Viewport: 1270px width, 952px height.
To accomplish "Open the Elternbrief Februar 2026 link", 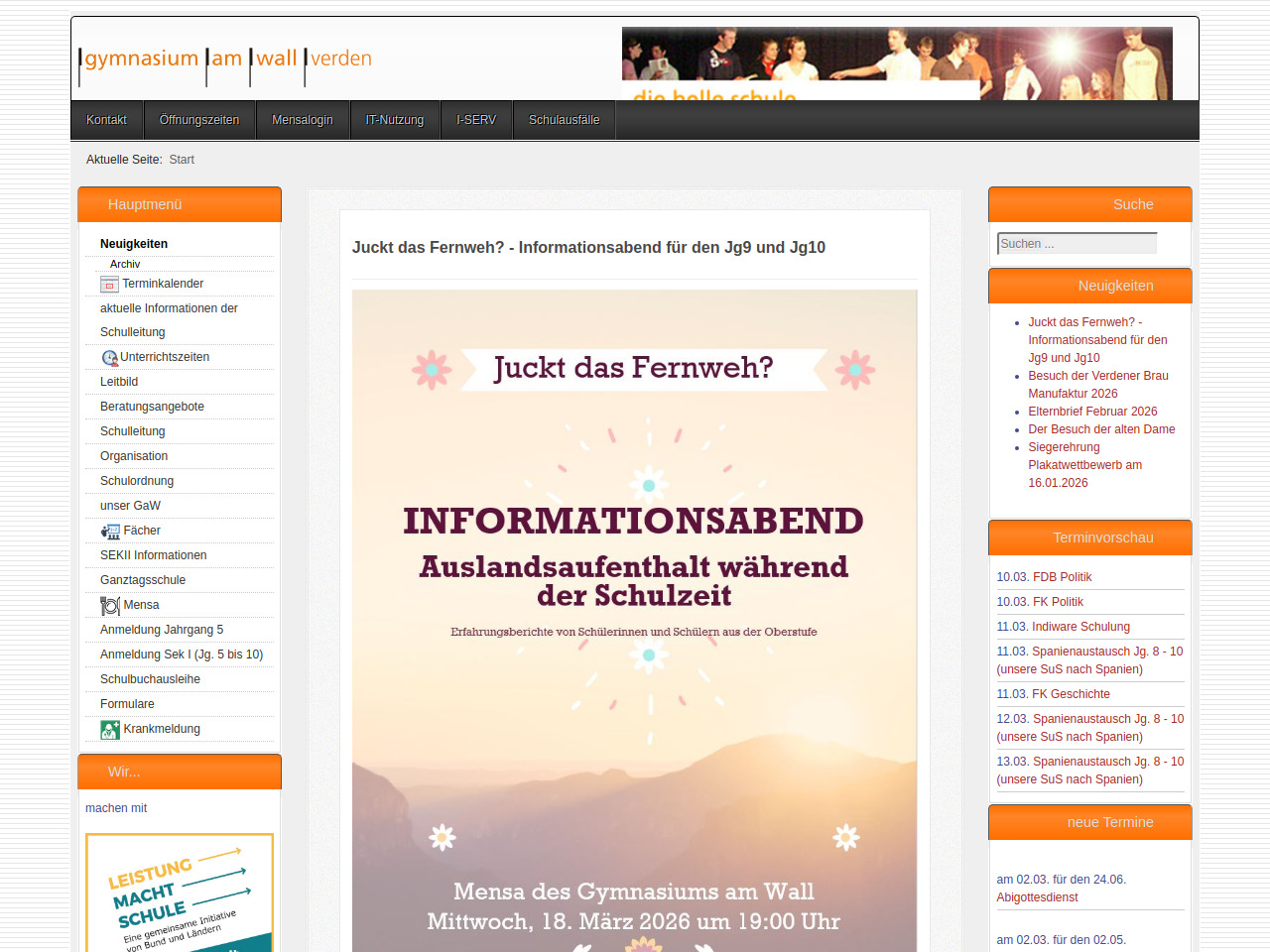I will (x=1092, y=412).
